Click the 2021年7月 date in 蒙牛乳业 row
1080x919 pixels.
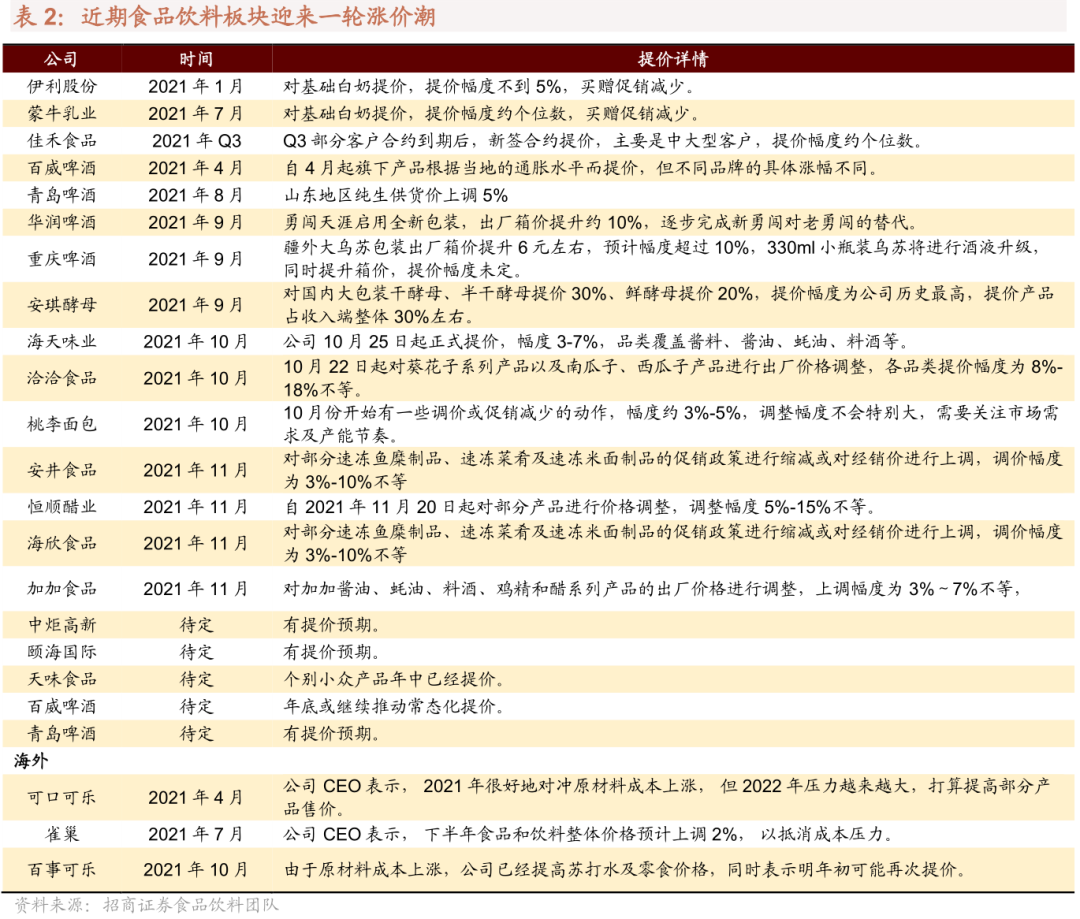point(196,114)
